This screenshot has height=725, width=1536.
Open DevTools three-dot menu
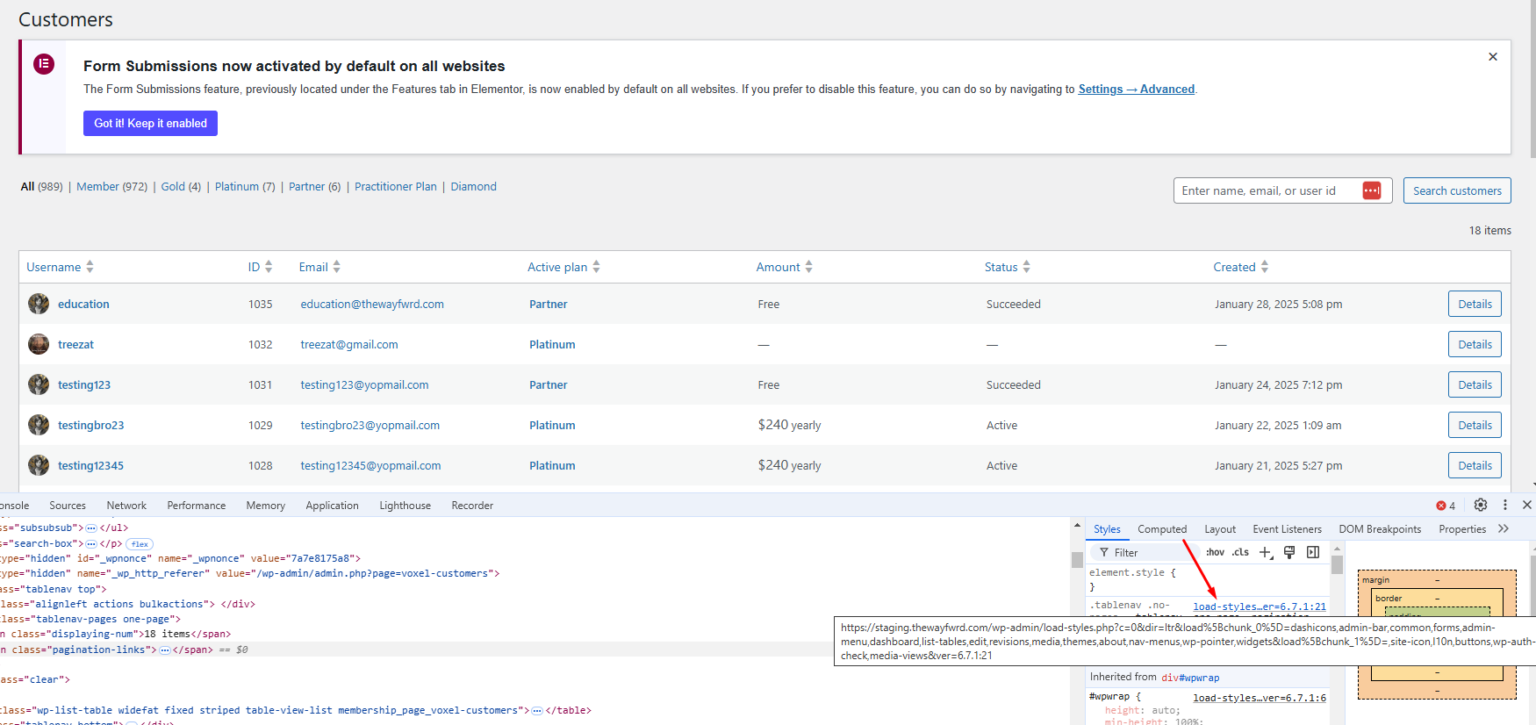coord(1505,505)
